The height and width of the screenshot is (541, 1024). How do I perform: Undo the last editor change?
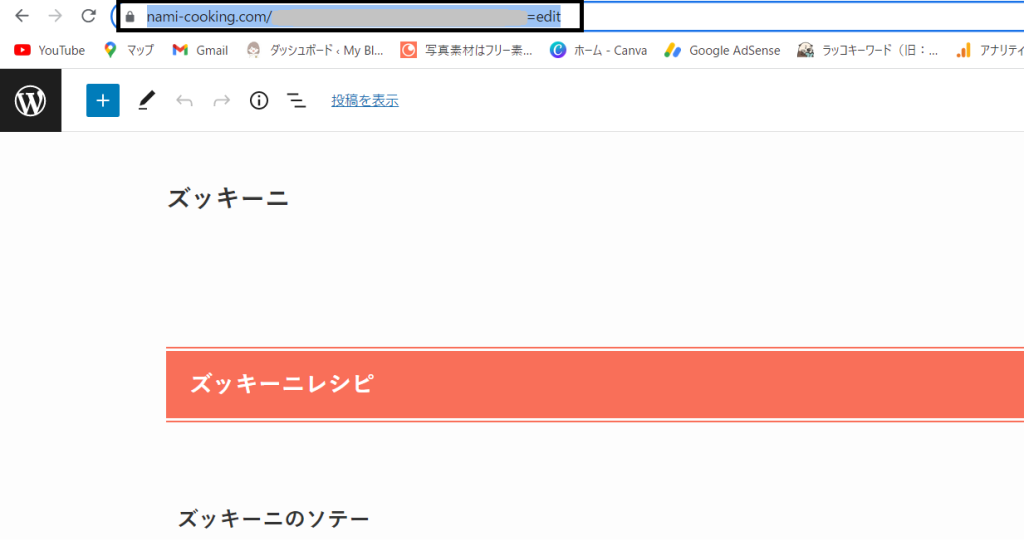click(184, 100)
